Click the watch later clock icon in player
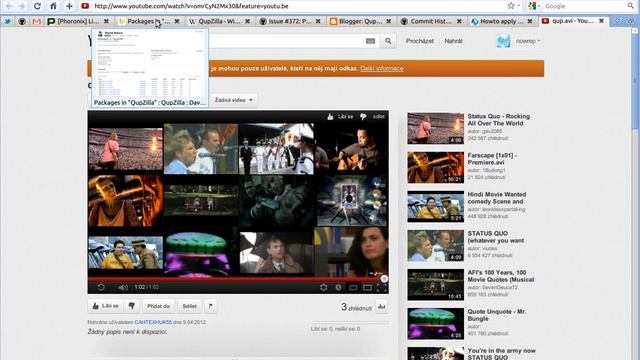The width and height of the screenshot is (640, 360). [x=338, y=287]
